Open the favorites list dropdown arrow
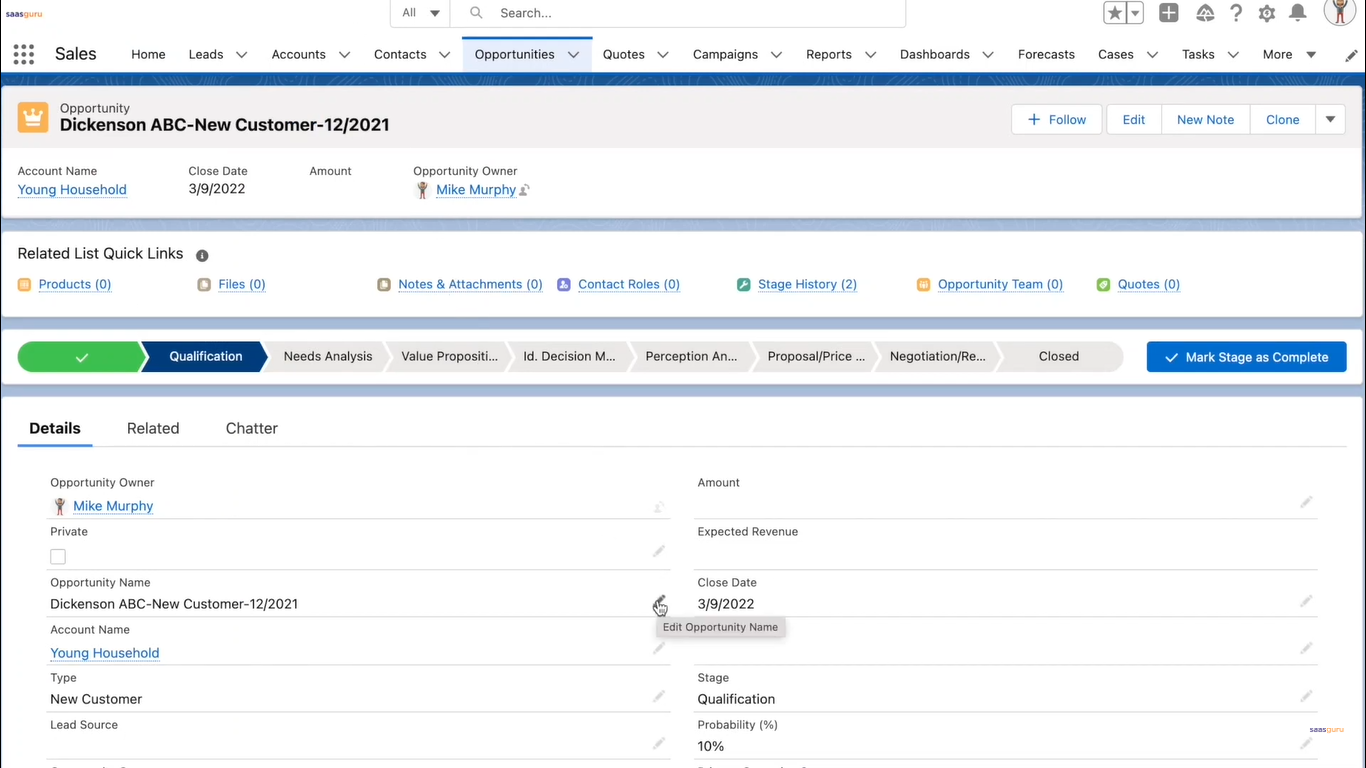This screenshot has height=768, width=1366. pos(1135,13)
